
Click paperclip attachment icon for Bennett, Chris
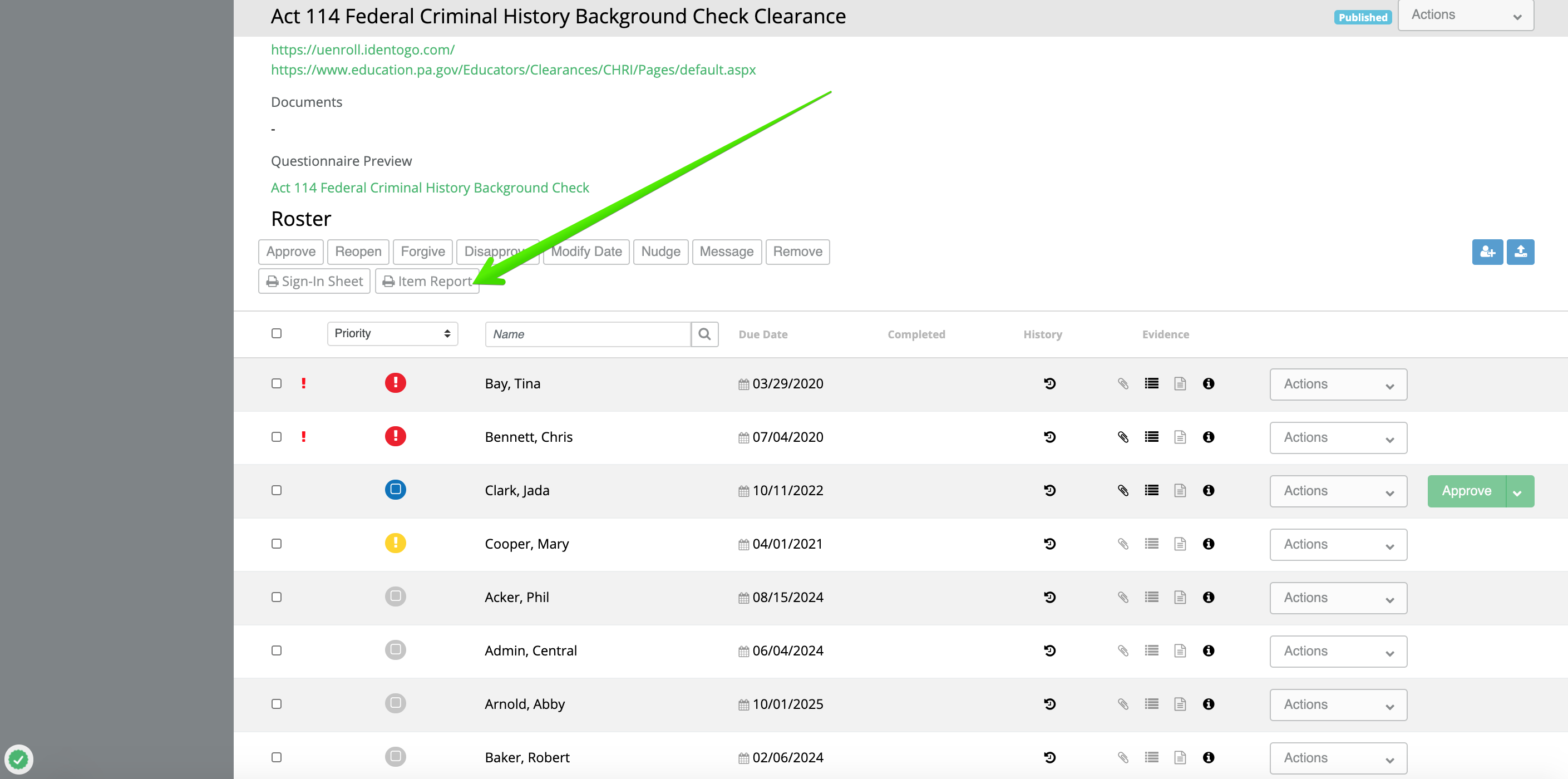point(1123,437)
